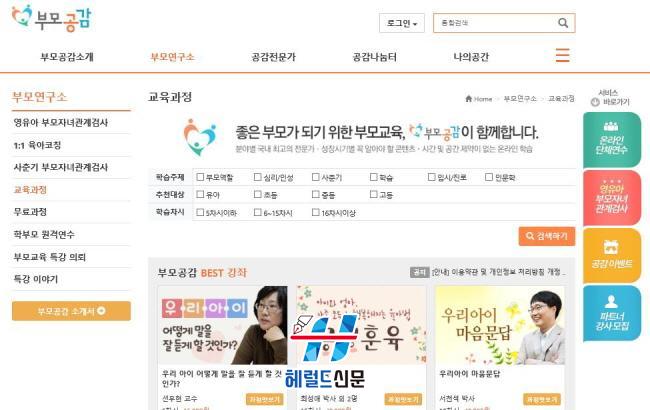Click into the 통합검색 input field
650x410 pixels.
click(495, 23)
